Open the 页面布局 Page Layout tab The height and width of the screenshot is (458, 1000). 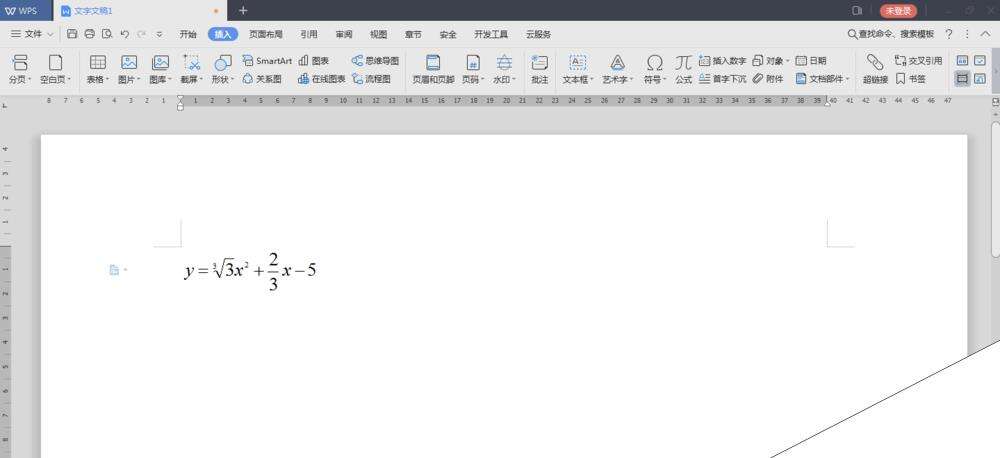(x=266, y=34)
